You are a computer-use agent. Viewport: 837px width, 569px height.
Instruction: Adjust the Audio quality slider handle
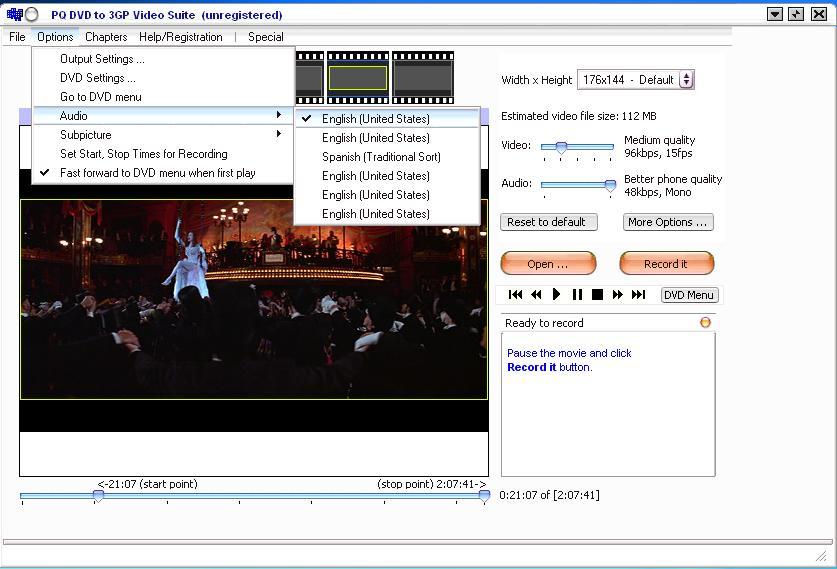pos(610,185)
